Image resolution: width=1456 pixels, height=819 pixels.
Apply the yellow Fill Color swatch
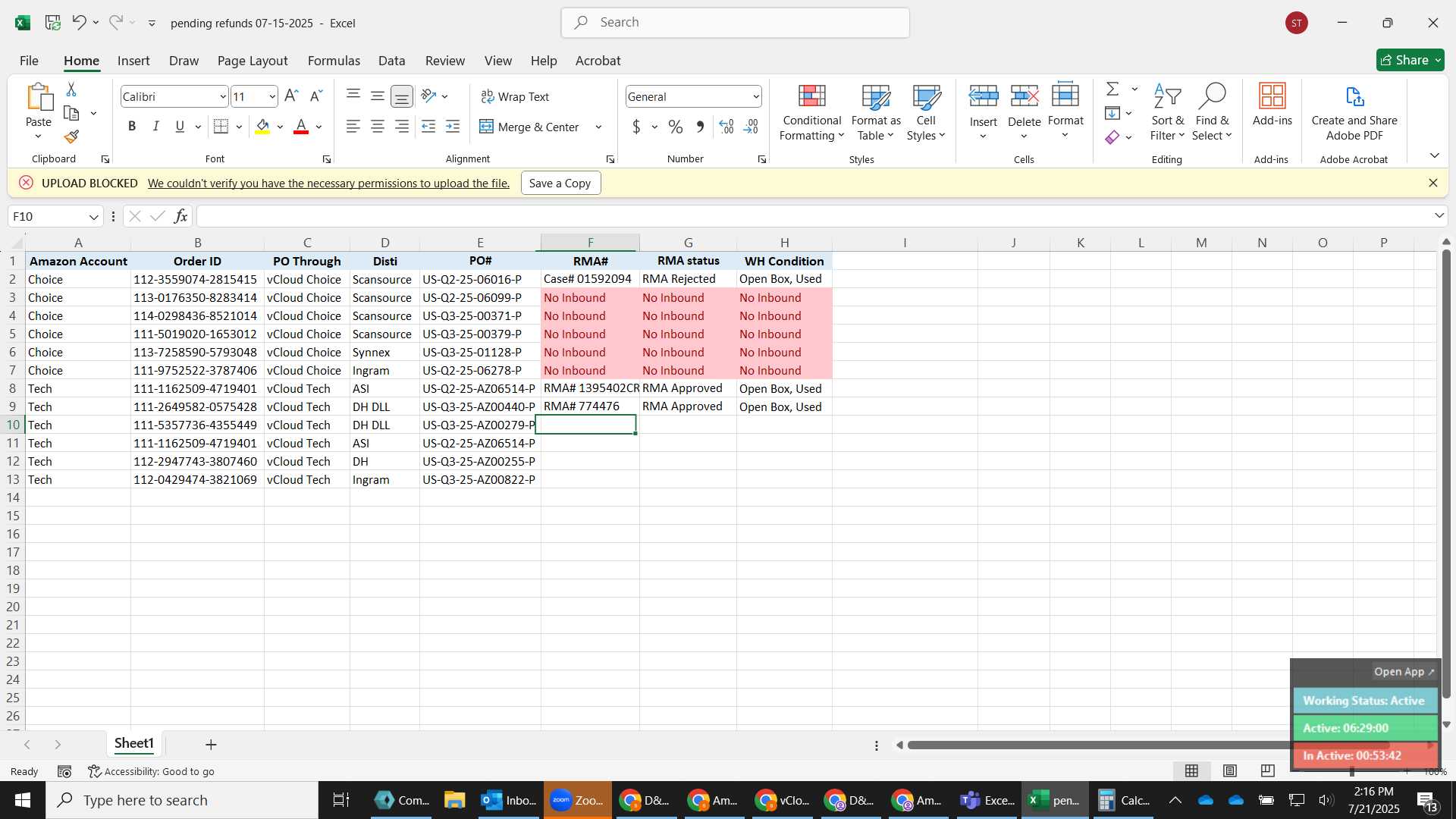pos(262,127)
